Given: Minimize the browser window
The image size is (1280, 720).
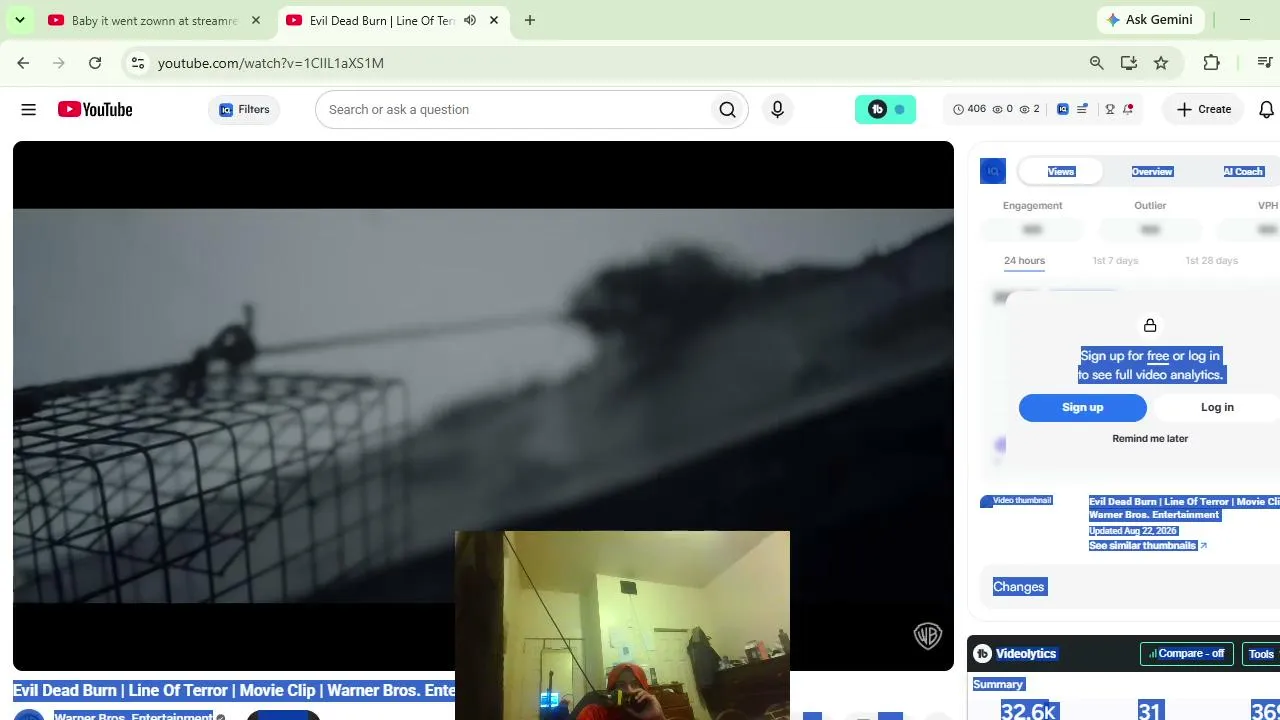Looking at the screenshot, I should tap(1245, 20).
